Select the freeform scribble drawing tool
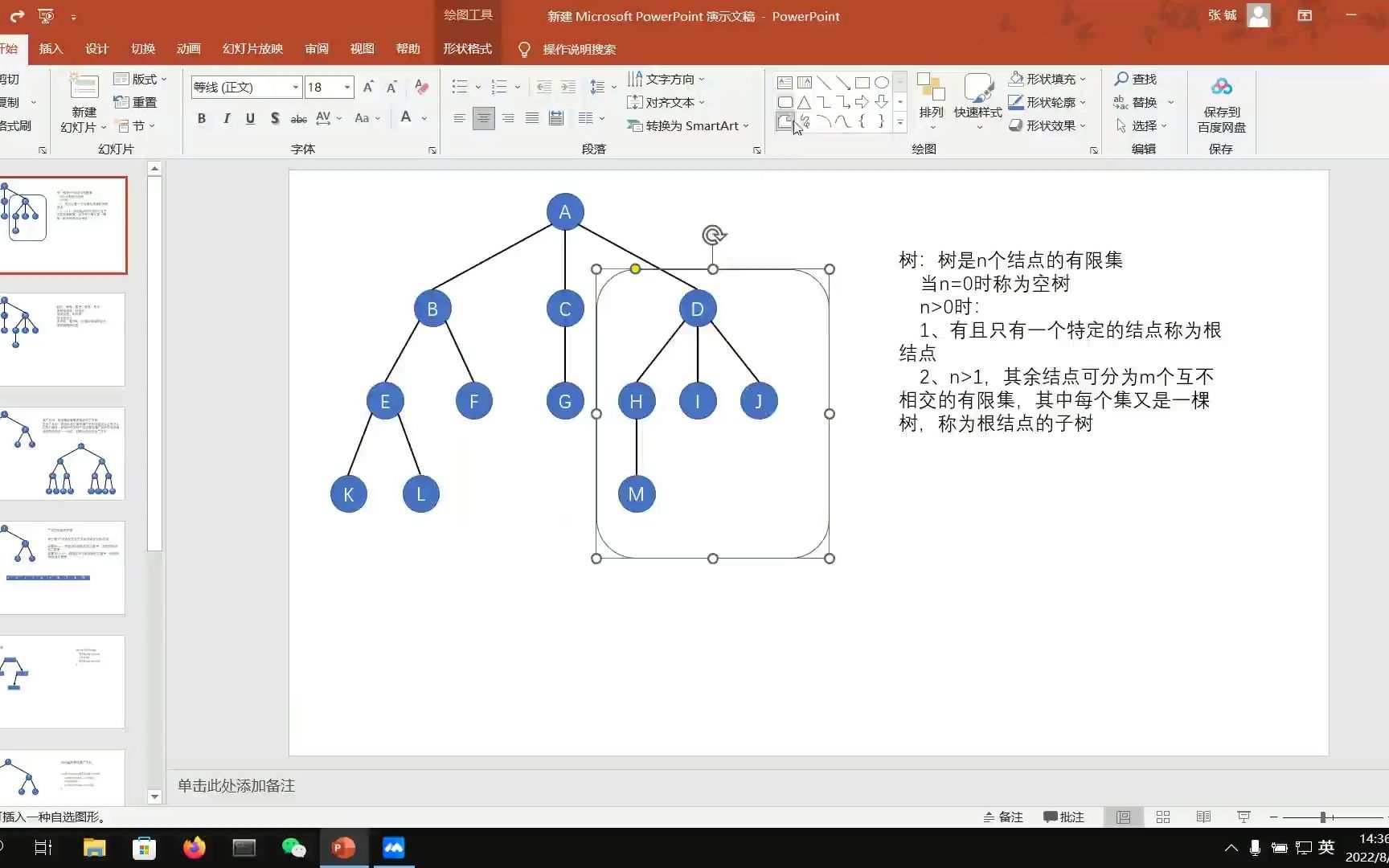1389x868 pixels. pyautogui.click(x=805, y=121)
